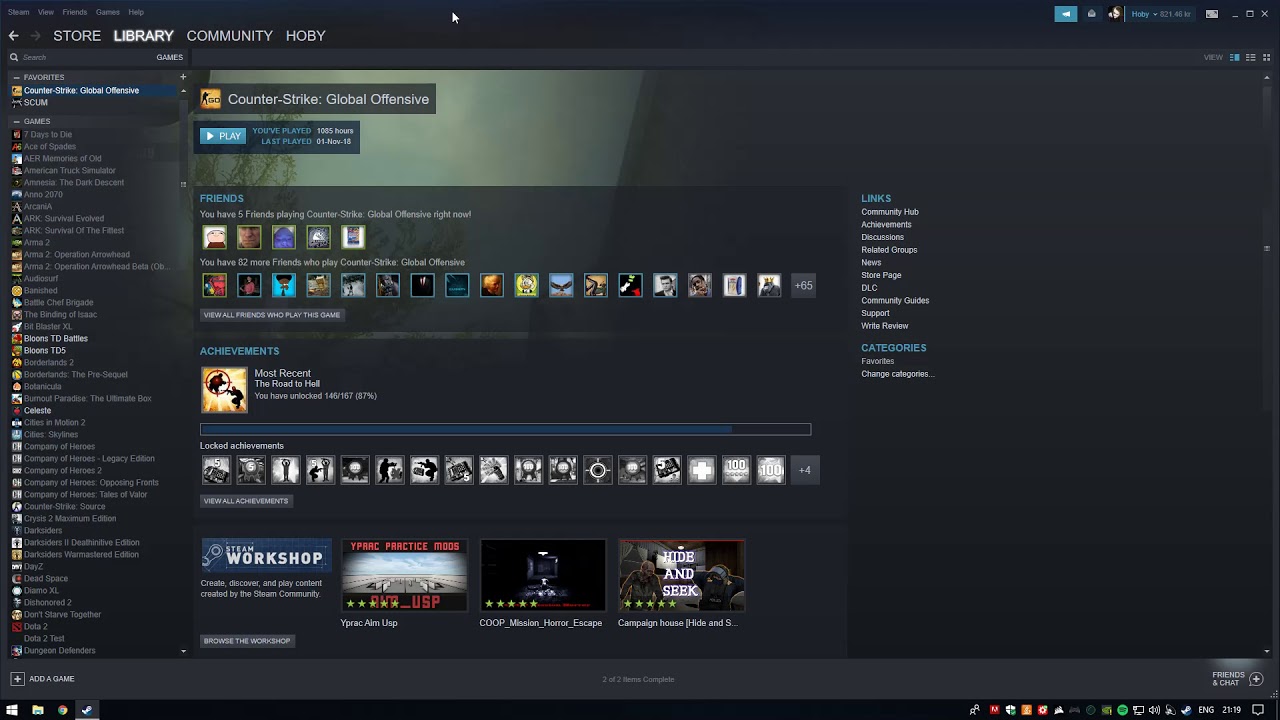The image size is (1280, 720).
Task: Click the game list scroll-down arrow
Action: tap(183, 651)
